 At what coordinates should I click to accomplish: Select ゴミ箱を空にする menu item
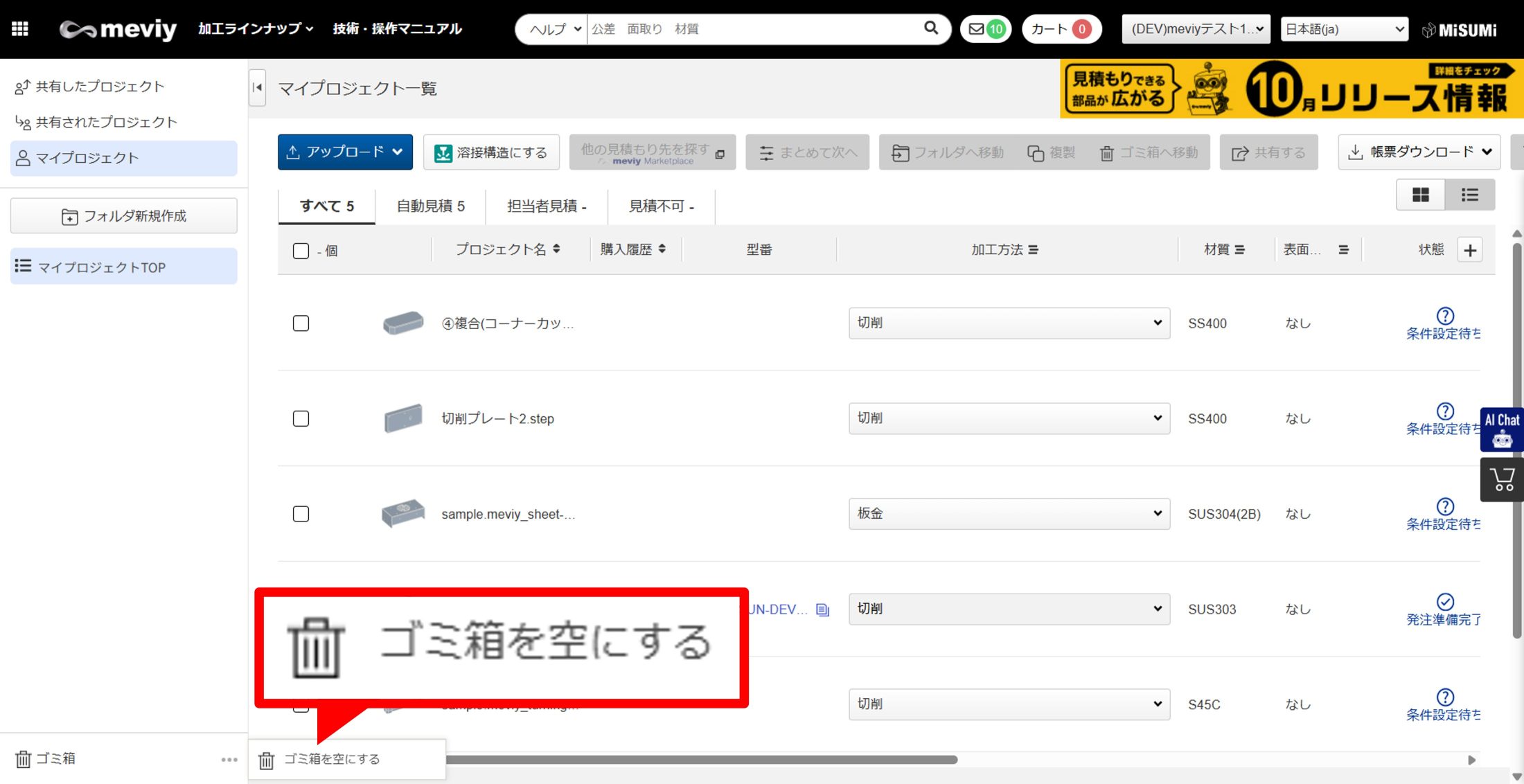coord(333,760)
